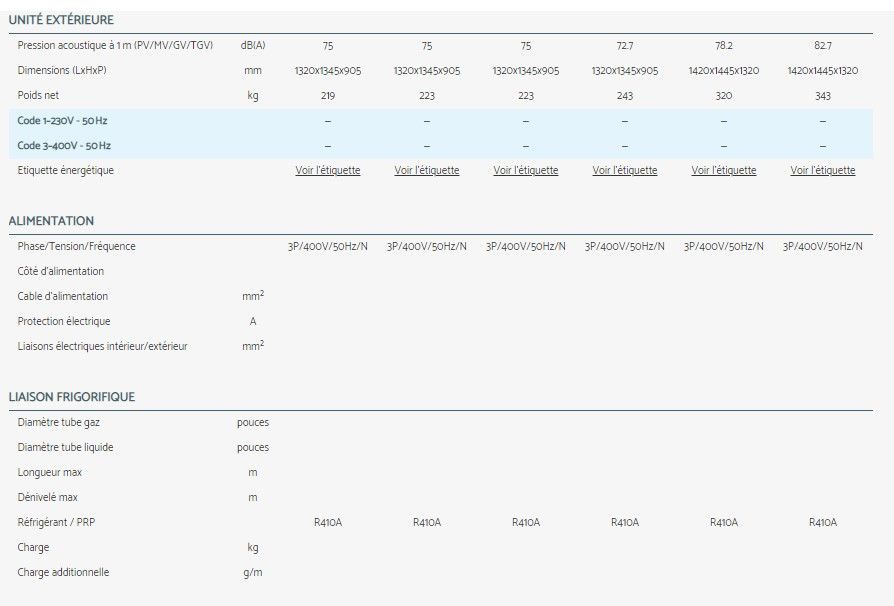Click the ALIMENTATION section heading
The image size is (894, 606).
point(51,221)
